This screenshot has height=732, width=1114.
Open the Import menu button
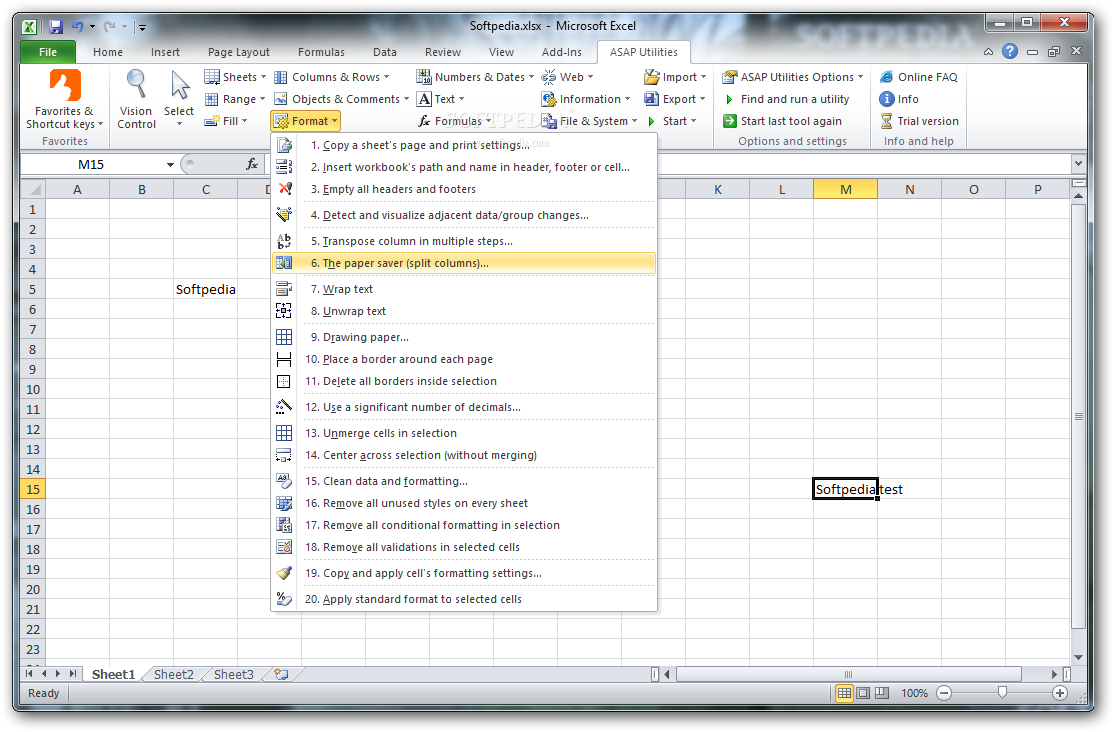tap(675, 77)
